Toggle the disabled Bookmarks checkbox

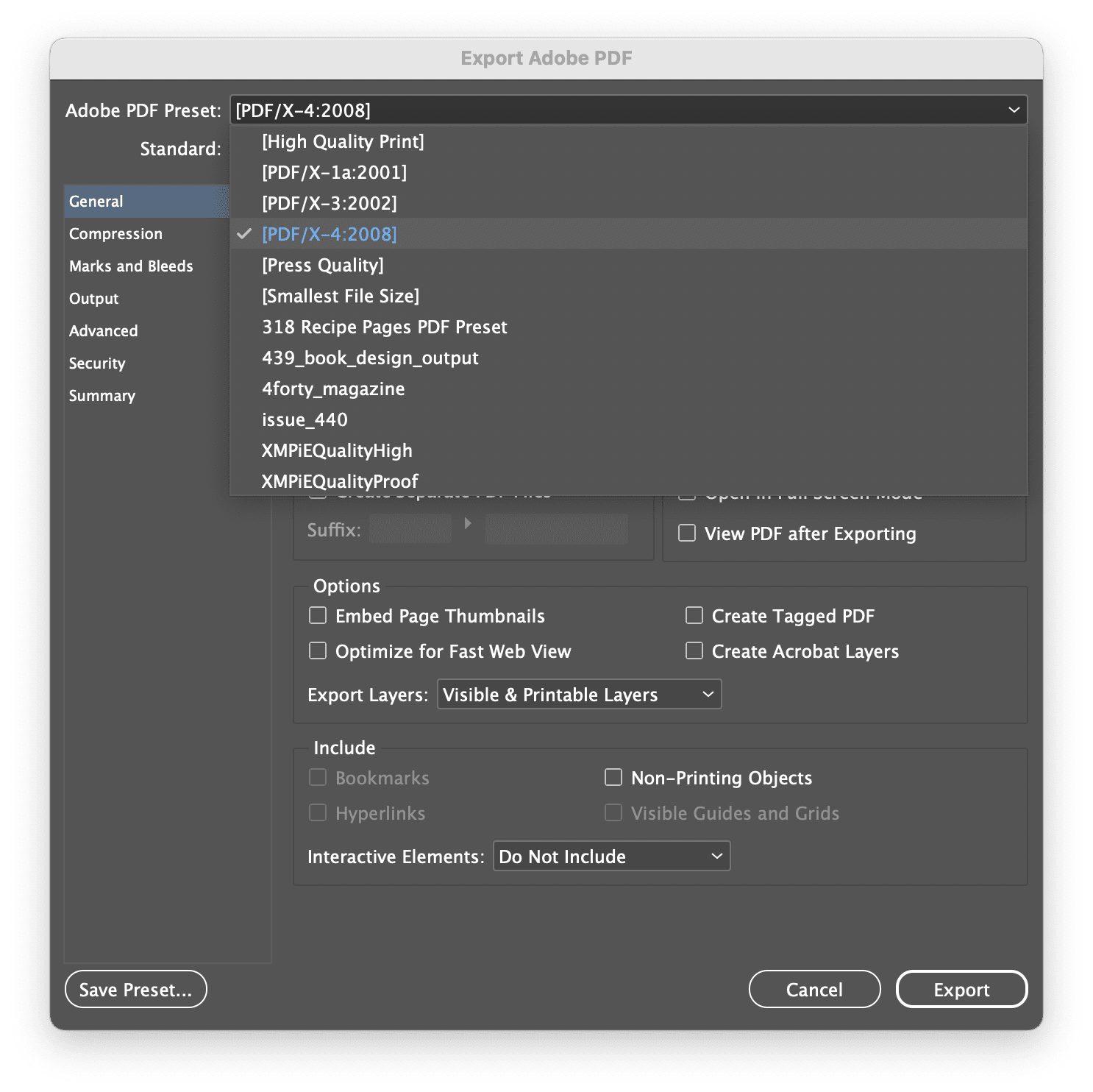[x=318, y=777]
